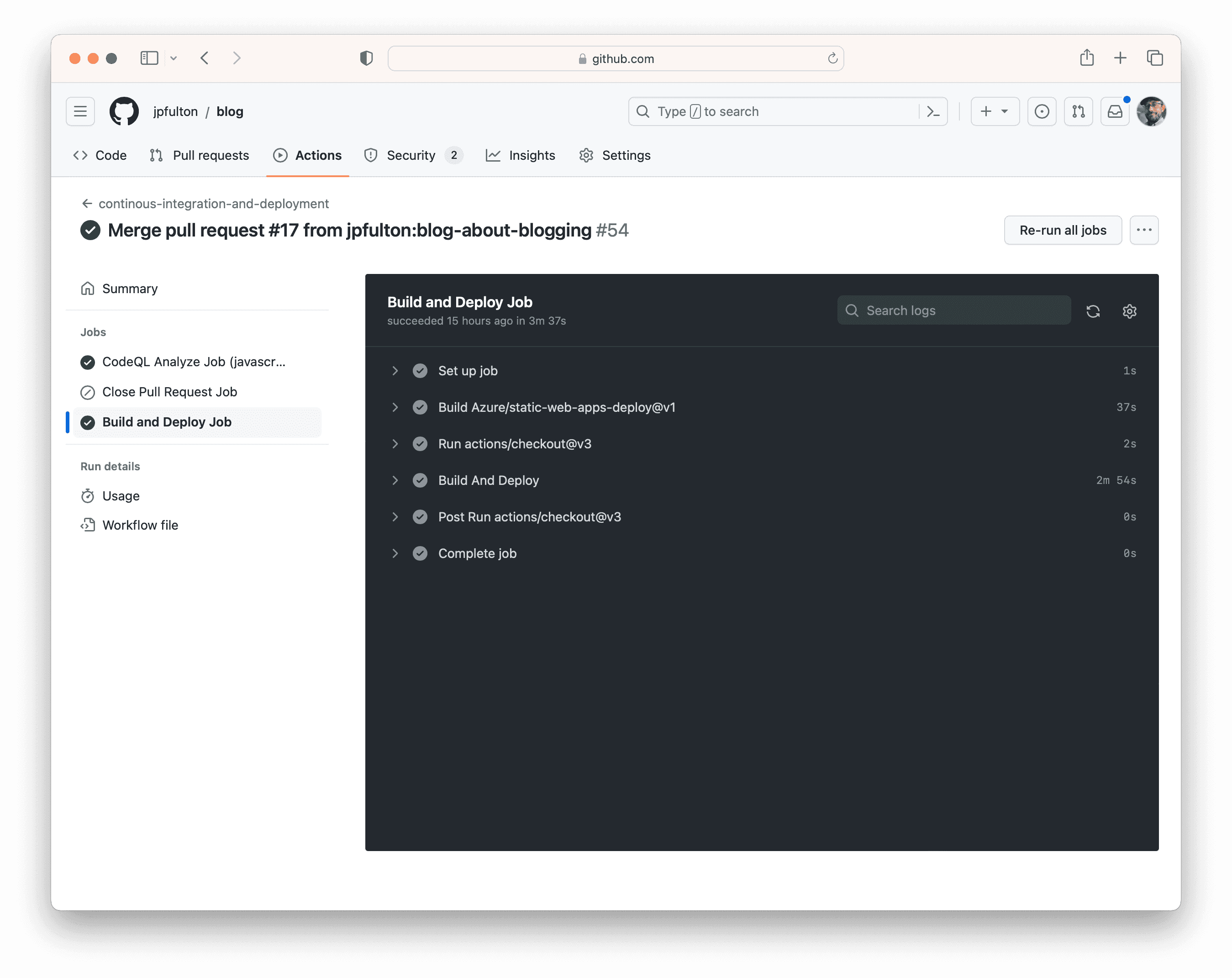1232x978 pixels.
Task: Open the notifications inbox icon
Action: (x=1114, y=111)
